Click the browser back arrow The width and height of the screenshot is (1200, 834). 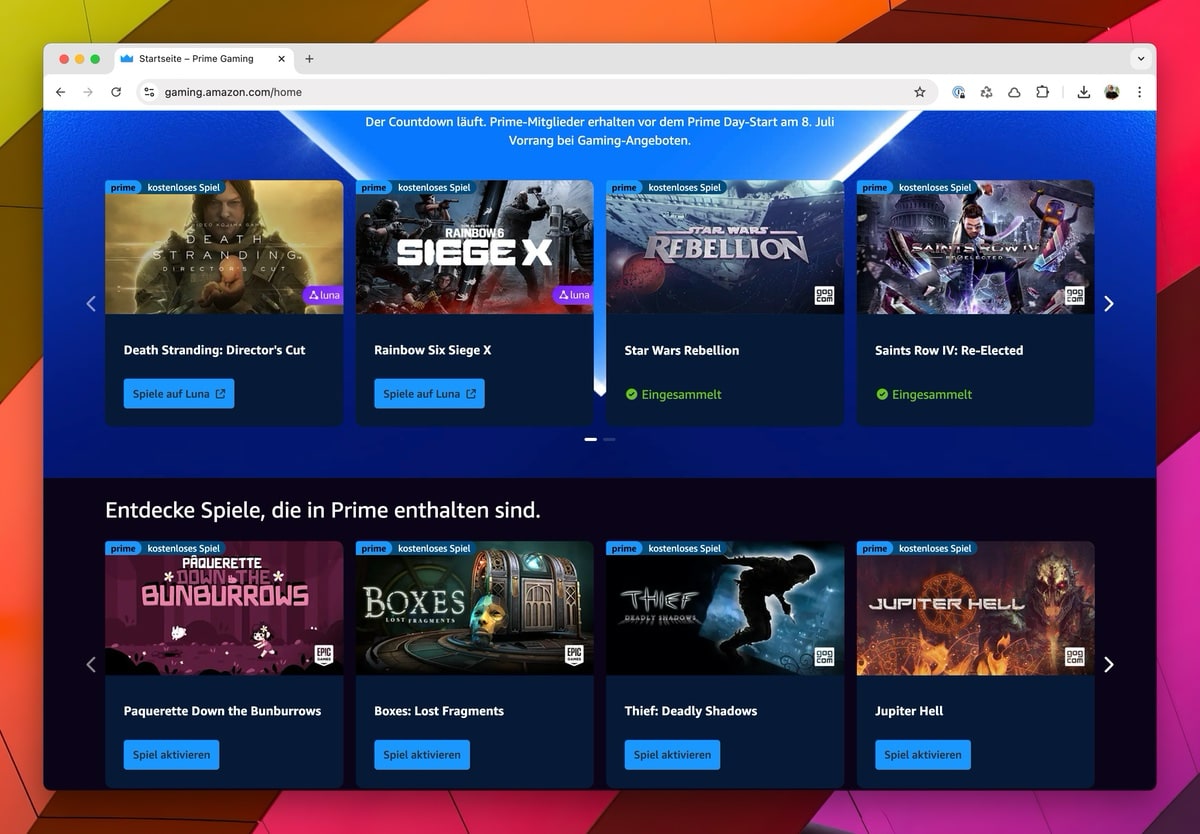[x=61, y=92]
